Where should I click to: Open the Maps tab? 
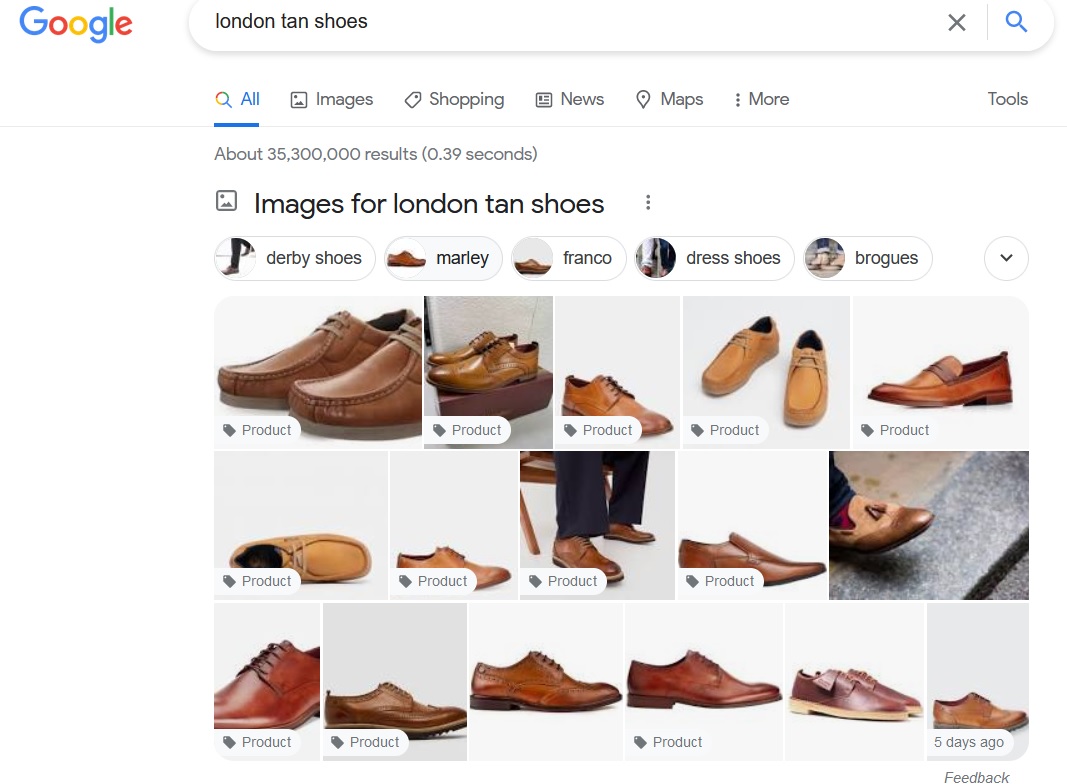[x=669, y=99]
